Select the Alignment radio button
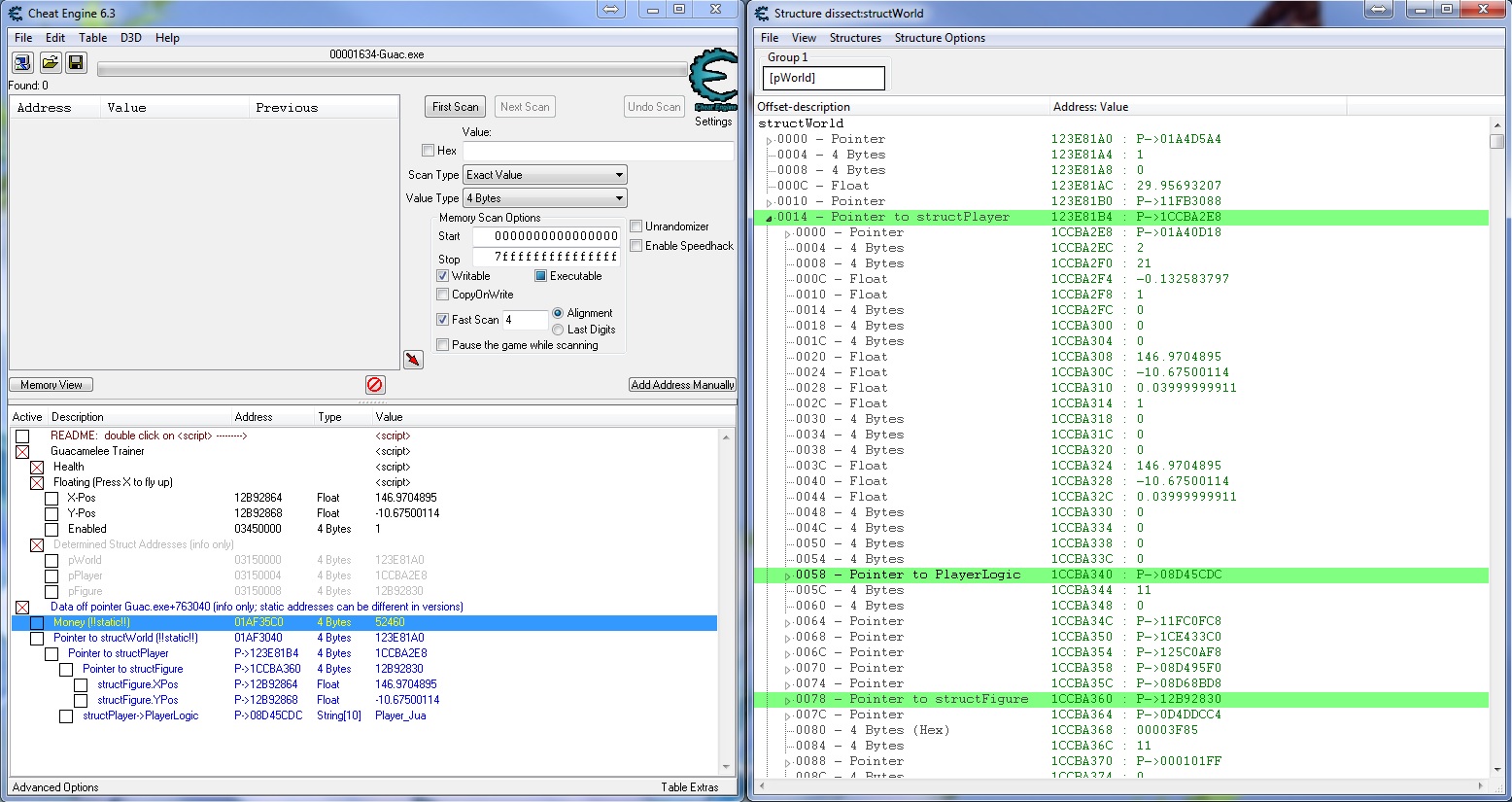 [558, 313]
